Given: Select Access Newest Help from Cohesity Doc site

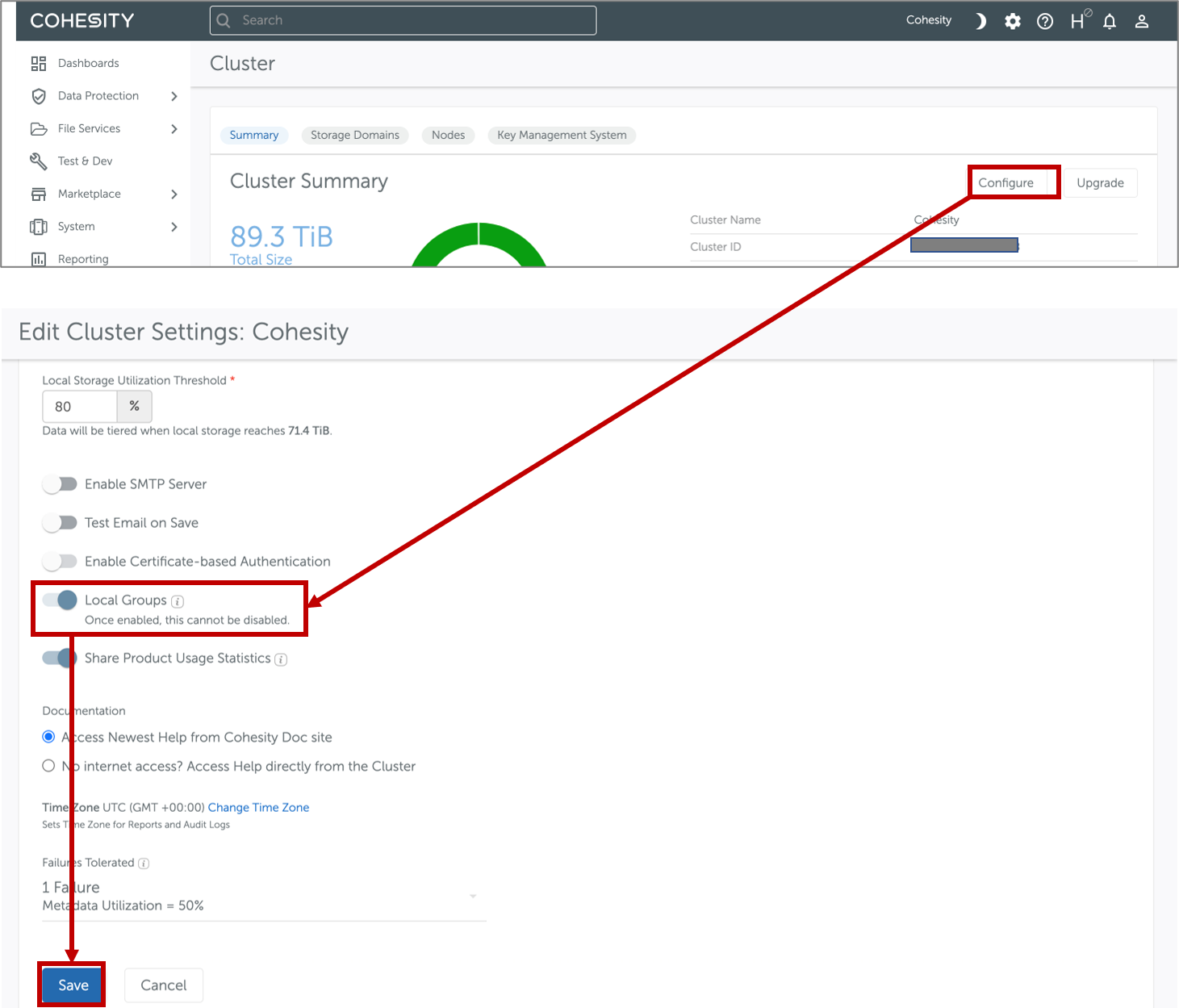Looking at the screenshot, I should click(48, 737).
